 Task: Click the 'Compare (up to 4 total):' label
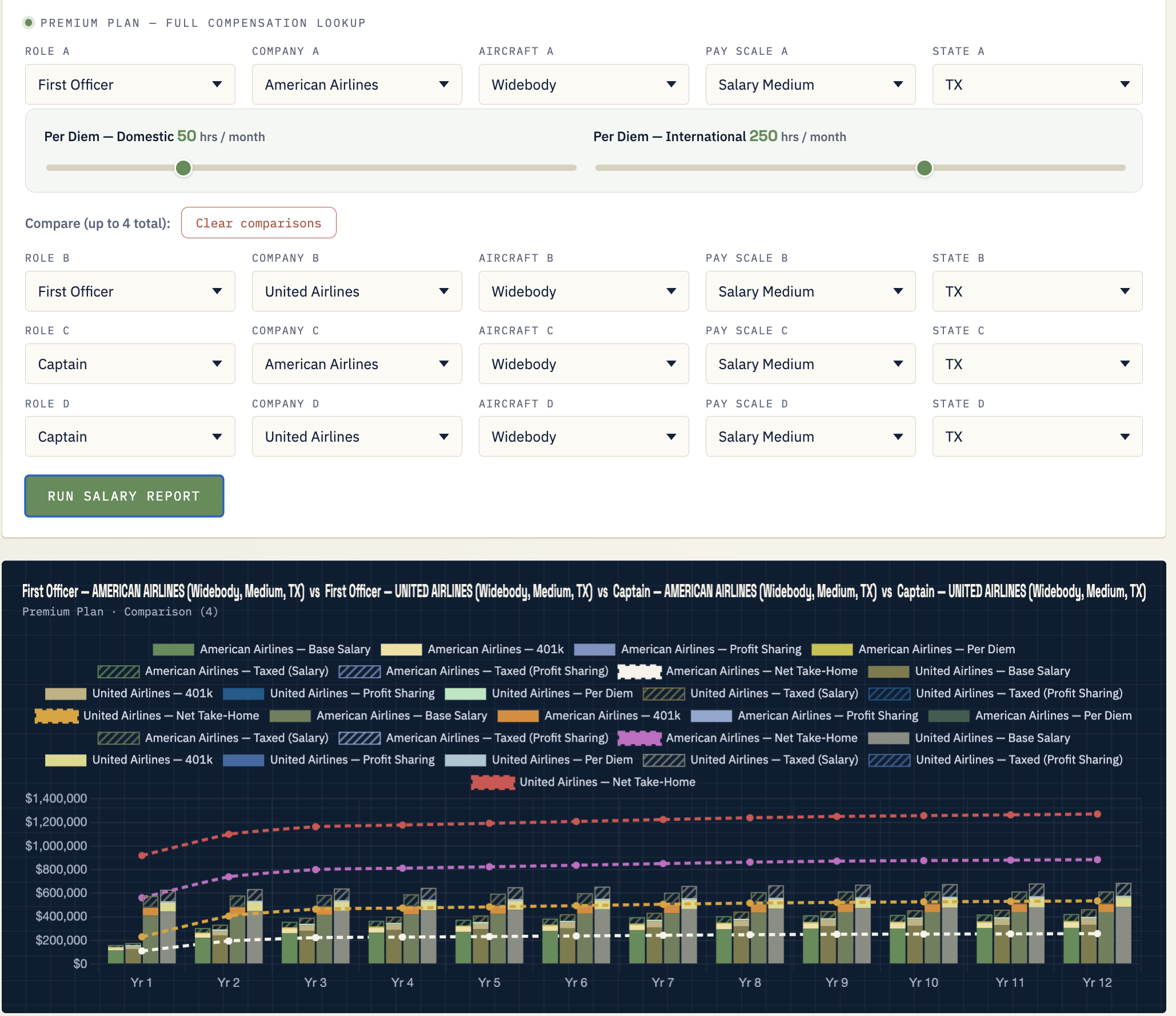[98, 223]
